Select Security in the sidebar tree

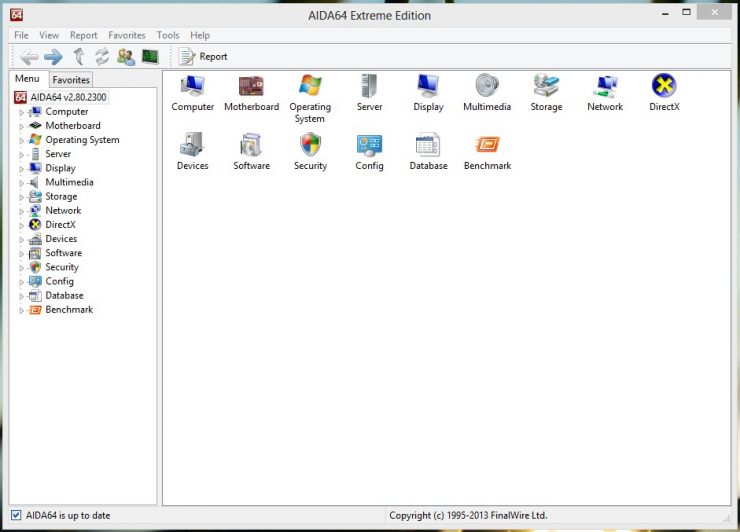pos(62,267)
